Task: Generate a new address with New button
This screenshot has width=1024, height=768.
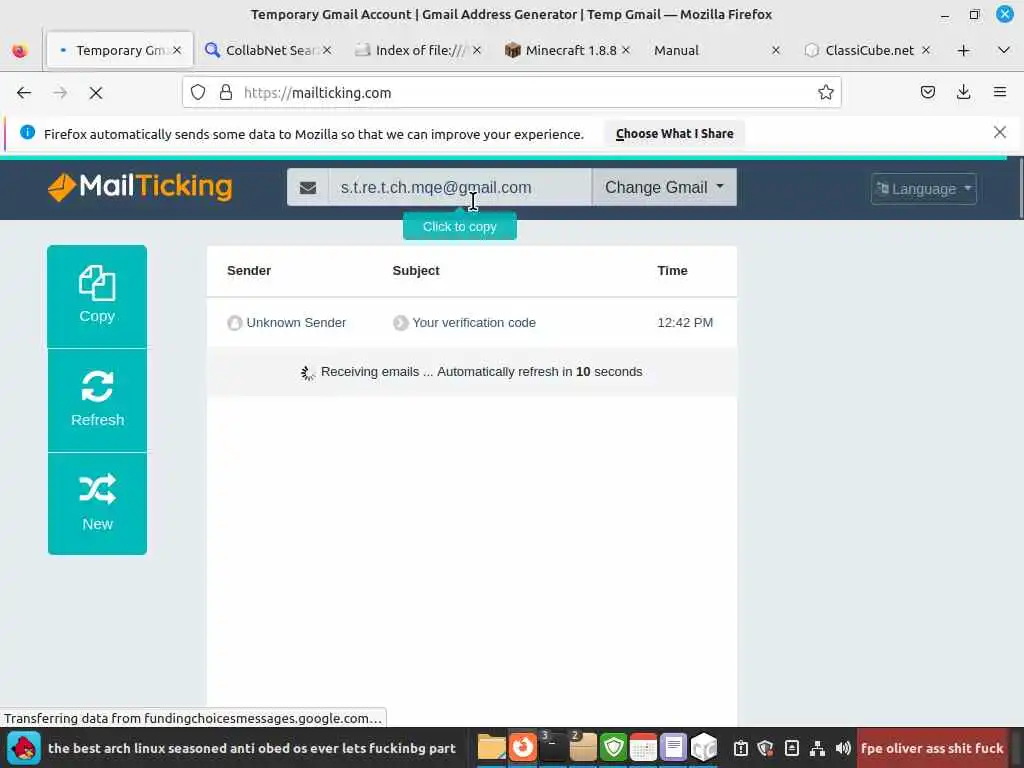Action: (97, 504)
